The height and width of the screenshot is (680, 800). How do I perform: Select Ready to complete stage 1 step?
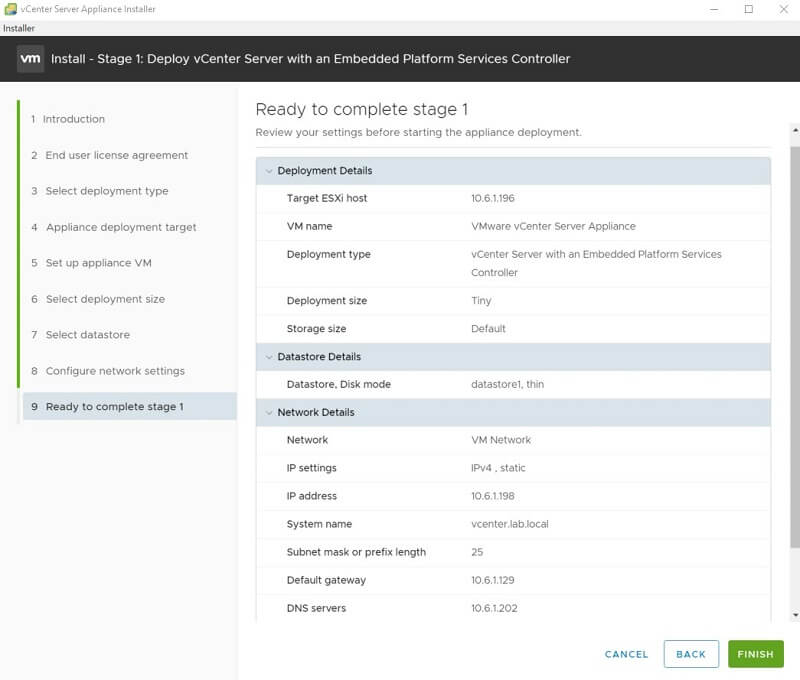(x=114, y=407)
